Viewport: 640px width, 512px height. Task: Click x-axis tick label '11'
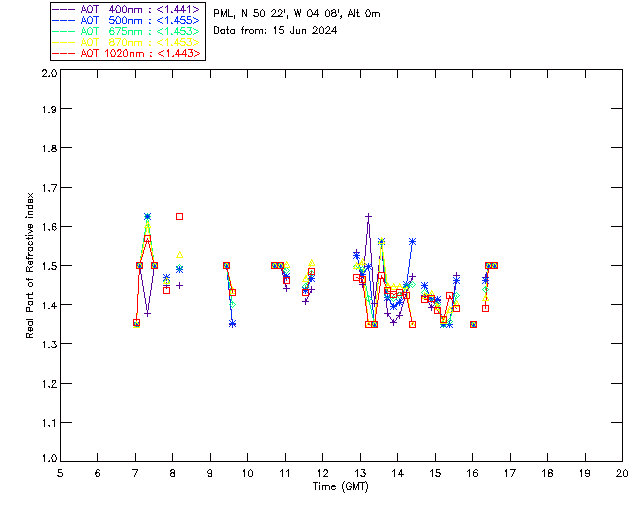coord(285,473)
